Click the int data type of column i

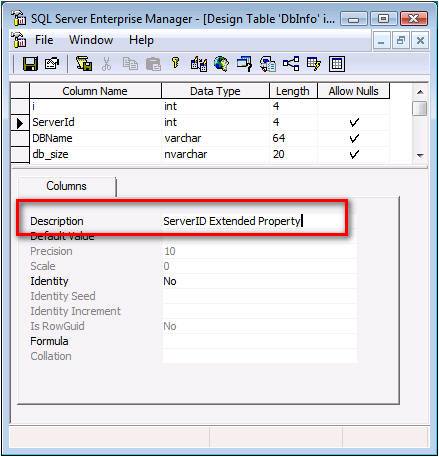[215, 107]
